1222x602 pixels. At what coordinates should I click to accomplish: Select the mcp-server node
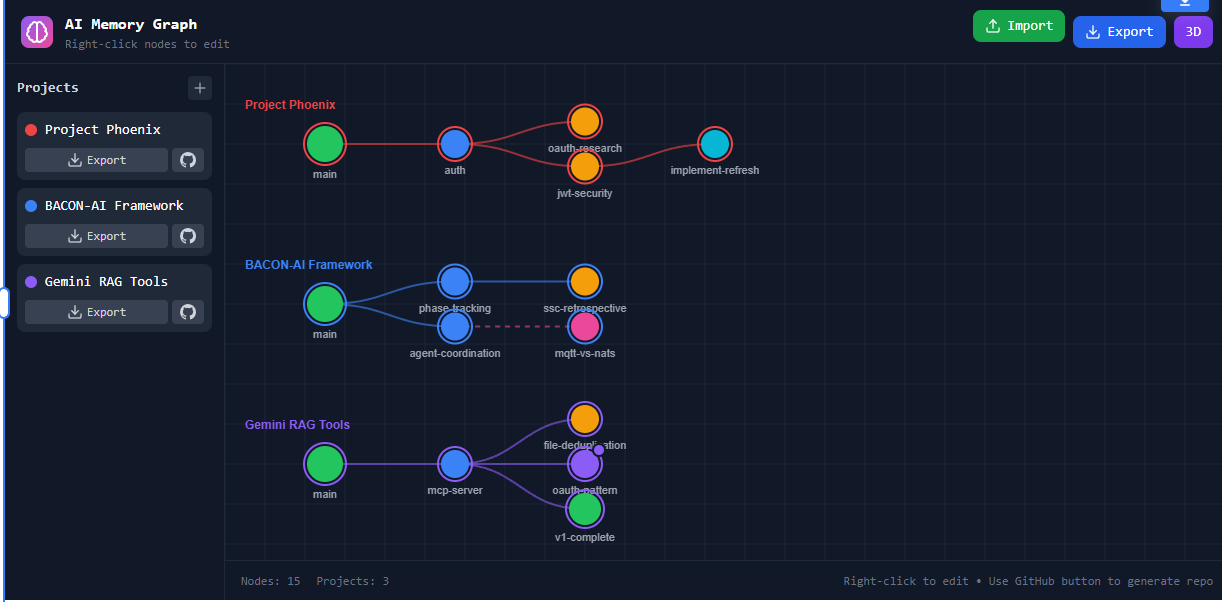click(455, 464)
